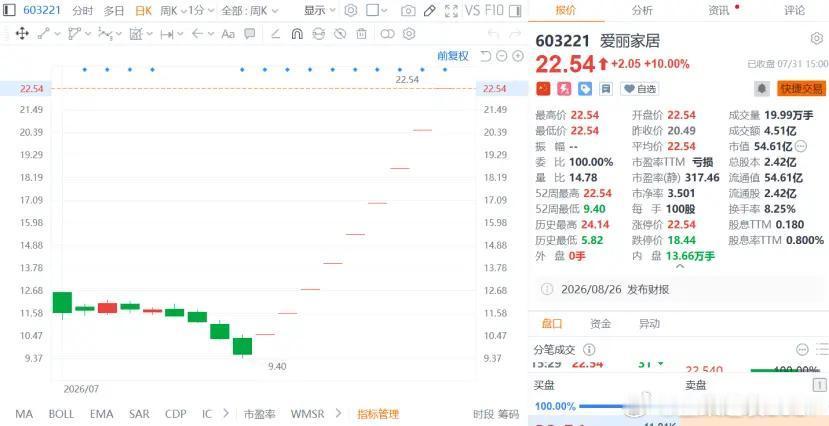Open the 全部:周K dropdown
Image resolution: width=829 pixels, height=426 pixels.
pos(248,11)
